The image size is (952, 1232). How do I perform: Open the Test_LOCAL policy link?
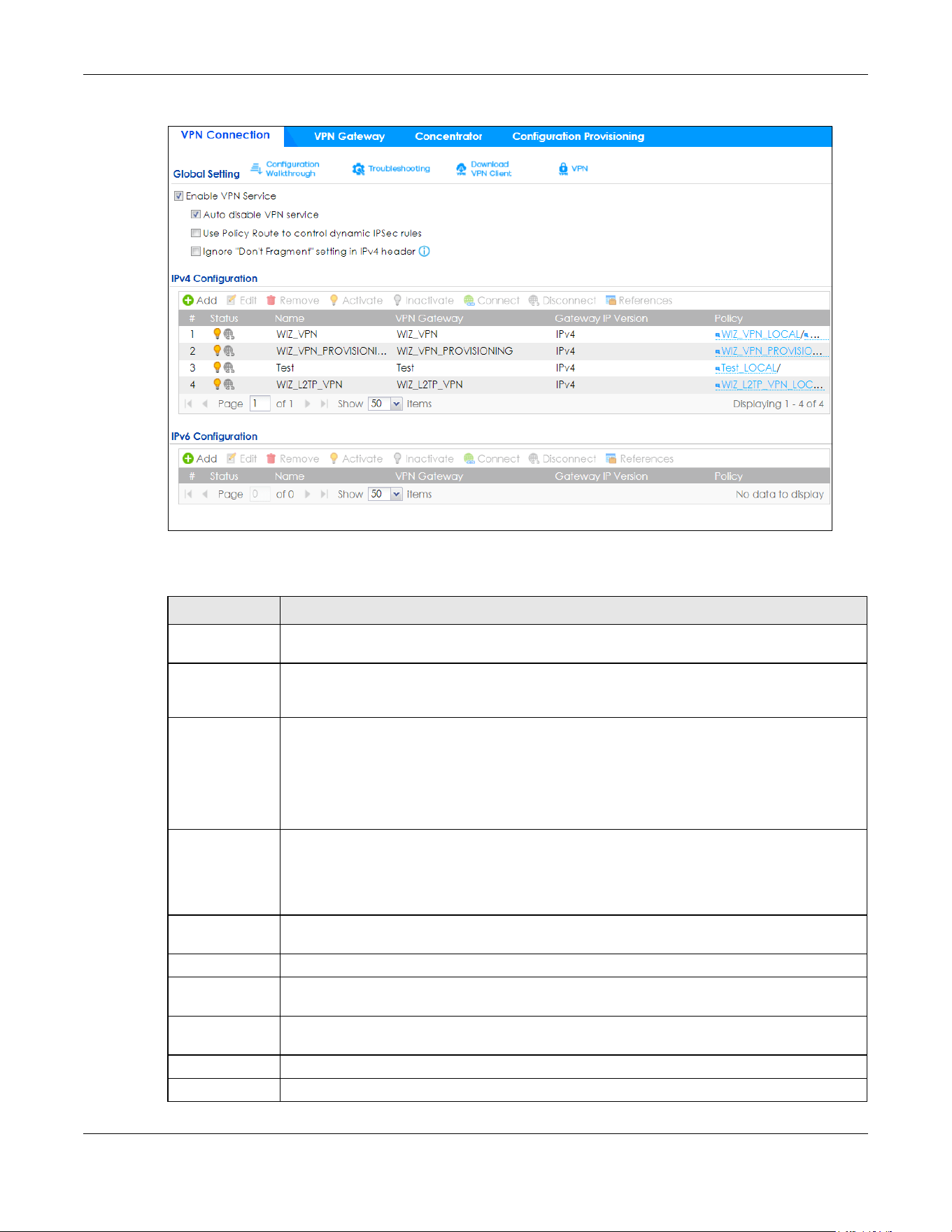point(749,367)
